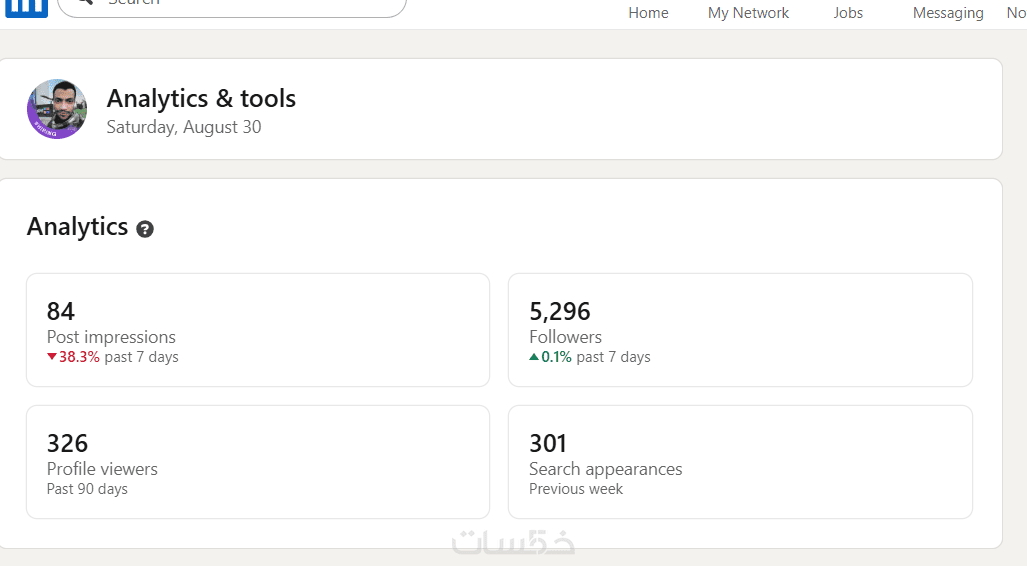Viewport: 1027px width, 566px height.
Task: Click the 0.1% followers change
Action: pos(556,357)
